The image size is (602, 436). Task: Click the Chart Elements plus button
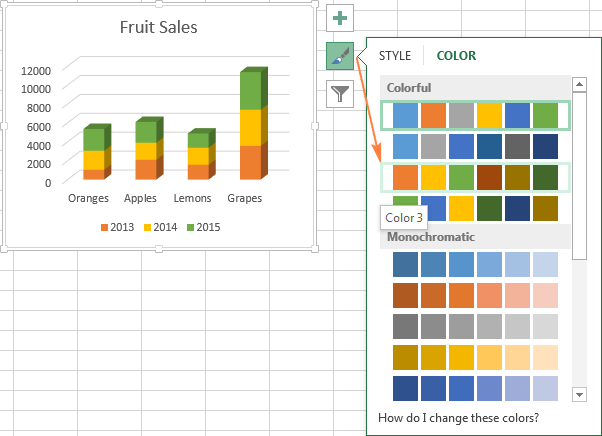pyautogui.click(x=341, y=19)
